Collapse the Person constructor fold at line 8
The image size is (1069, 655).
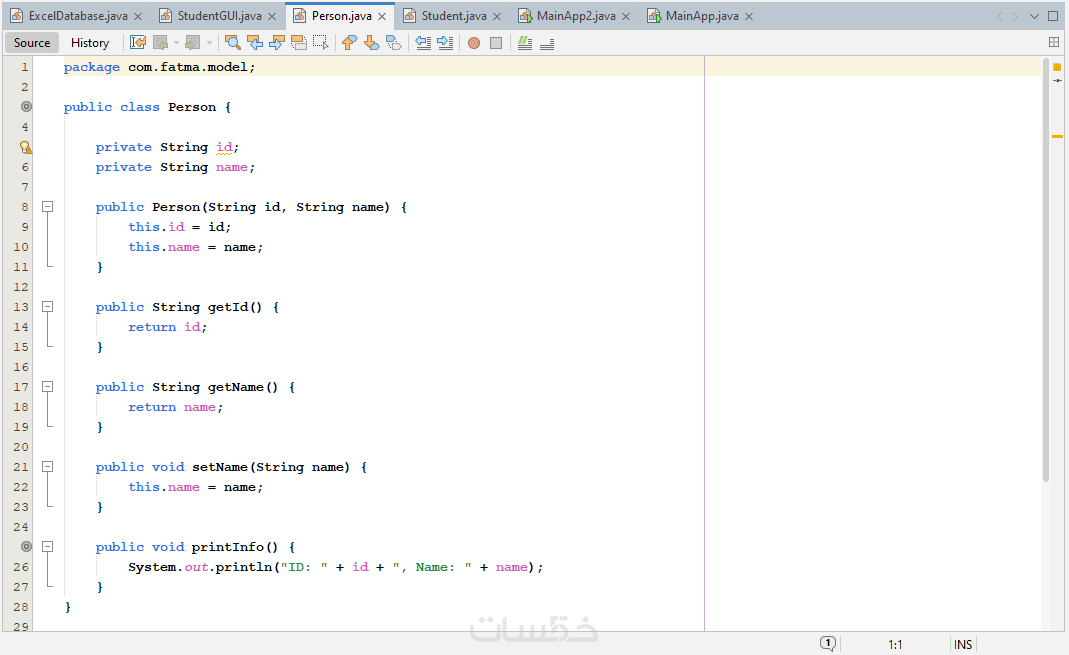[x=47, y=207]
